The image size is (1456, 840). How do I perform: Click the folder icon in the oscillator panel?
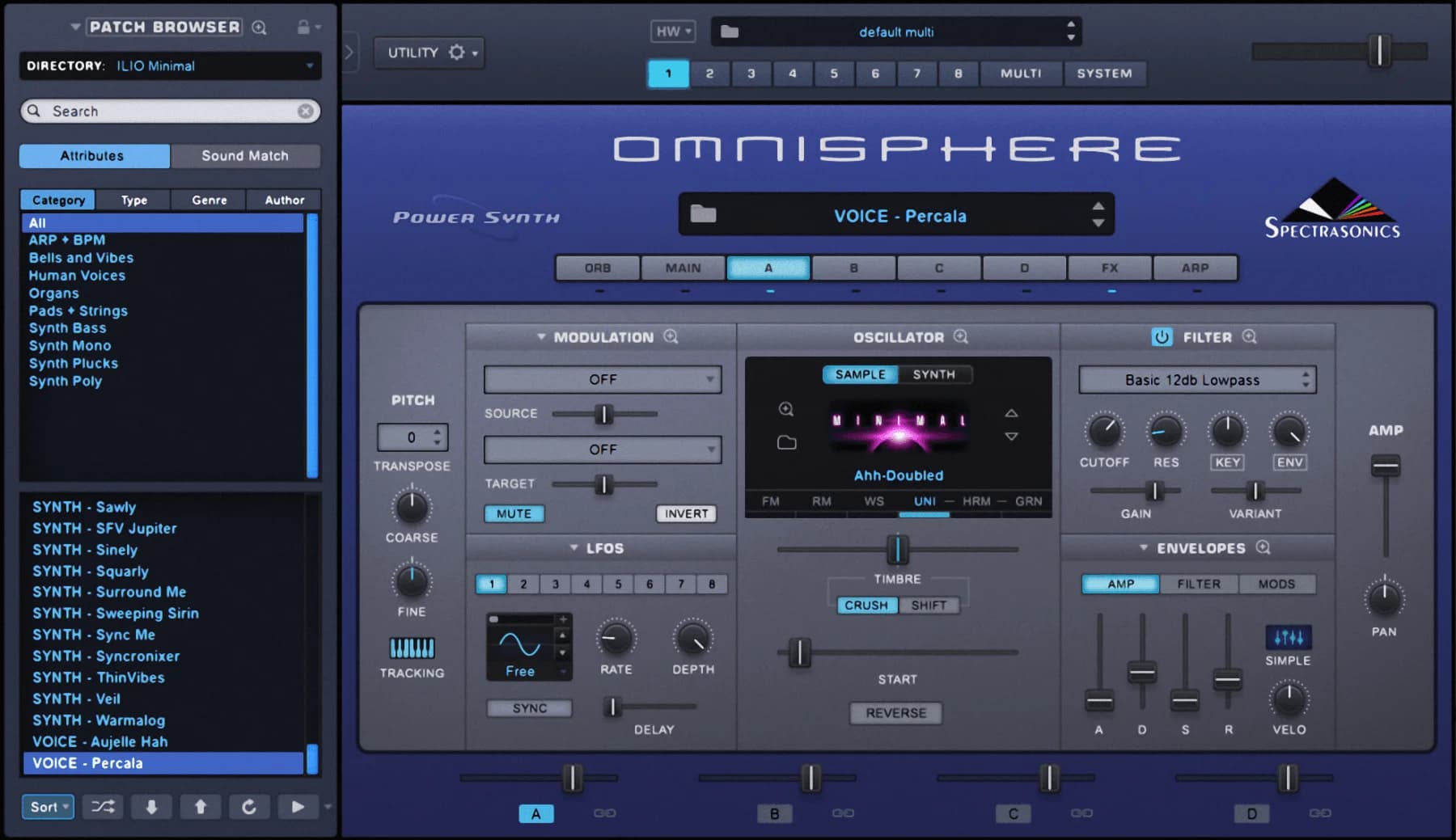click(786, 442)
